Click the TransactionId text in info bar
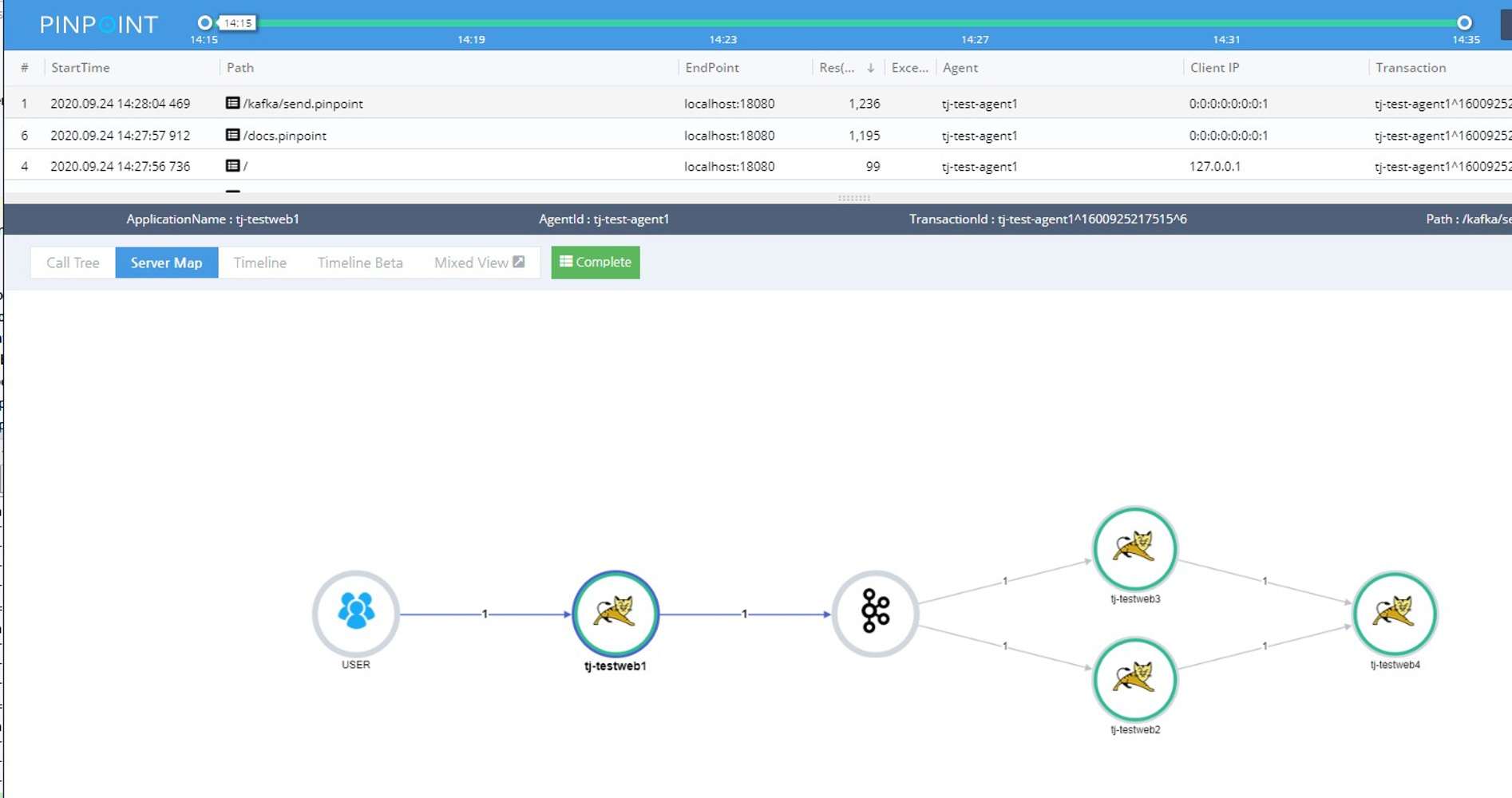 [x=1048, y=219]
